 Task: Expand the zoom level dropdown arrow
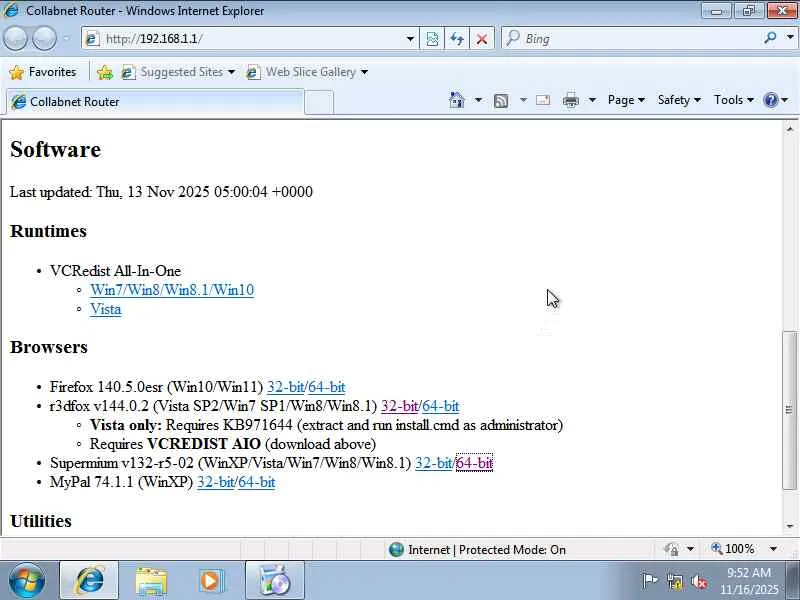pyautogui.click(x=773, y=549)
